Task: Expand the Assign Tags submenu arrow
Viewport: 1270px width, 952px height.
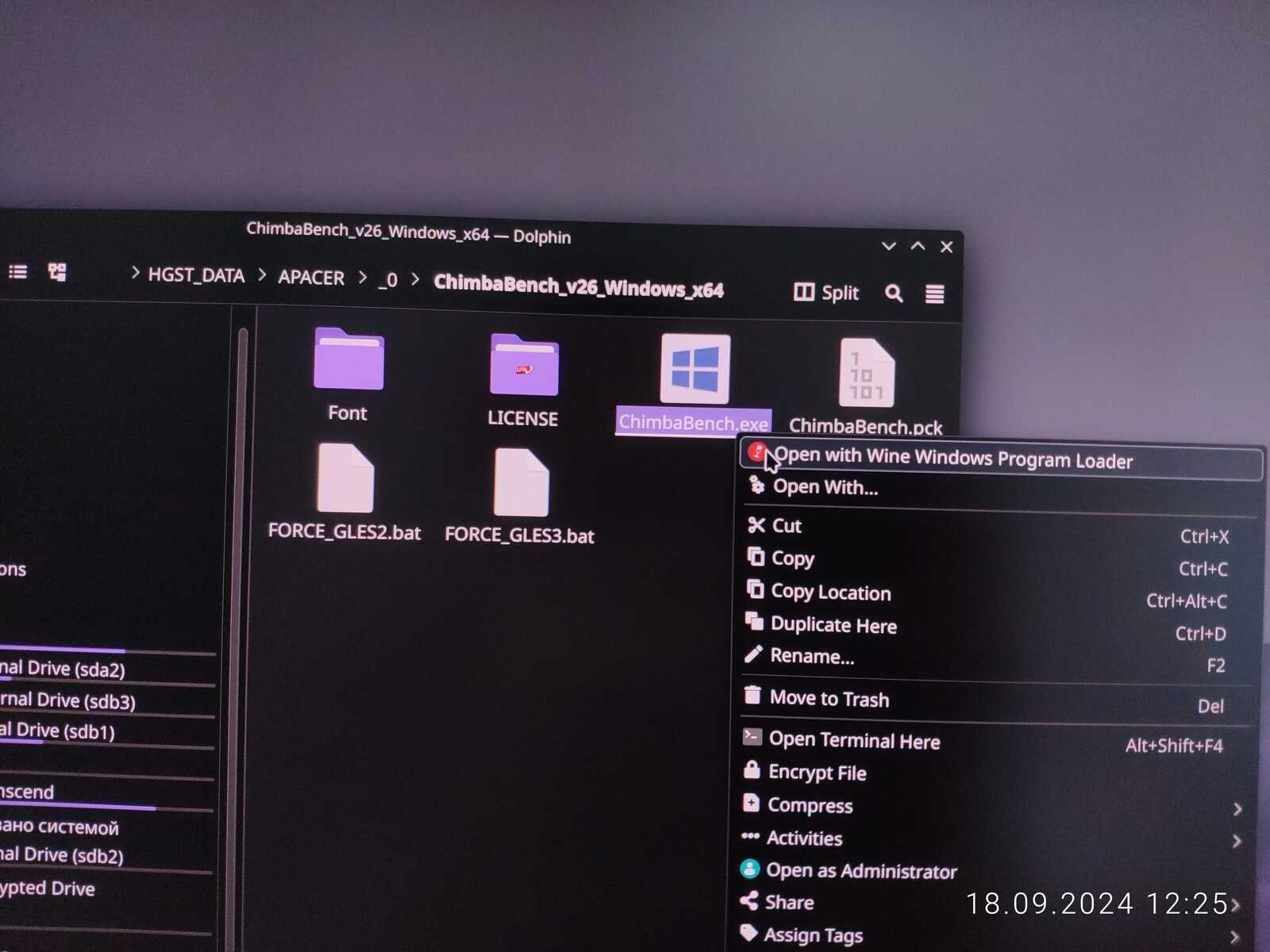Action: (x=1234, y=938)
